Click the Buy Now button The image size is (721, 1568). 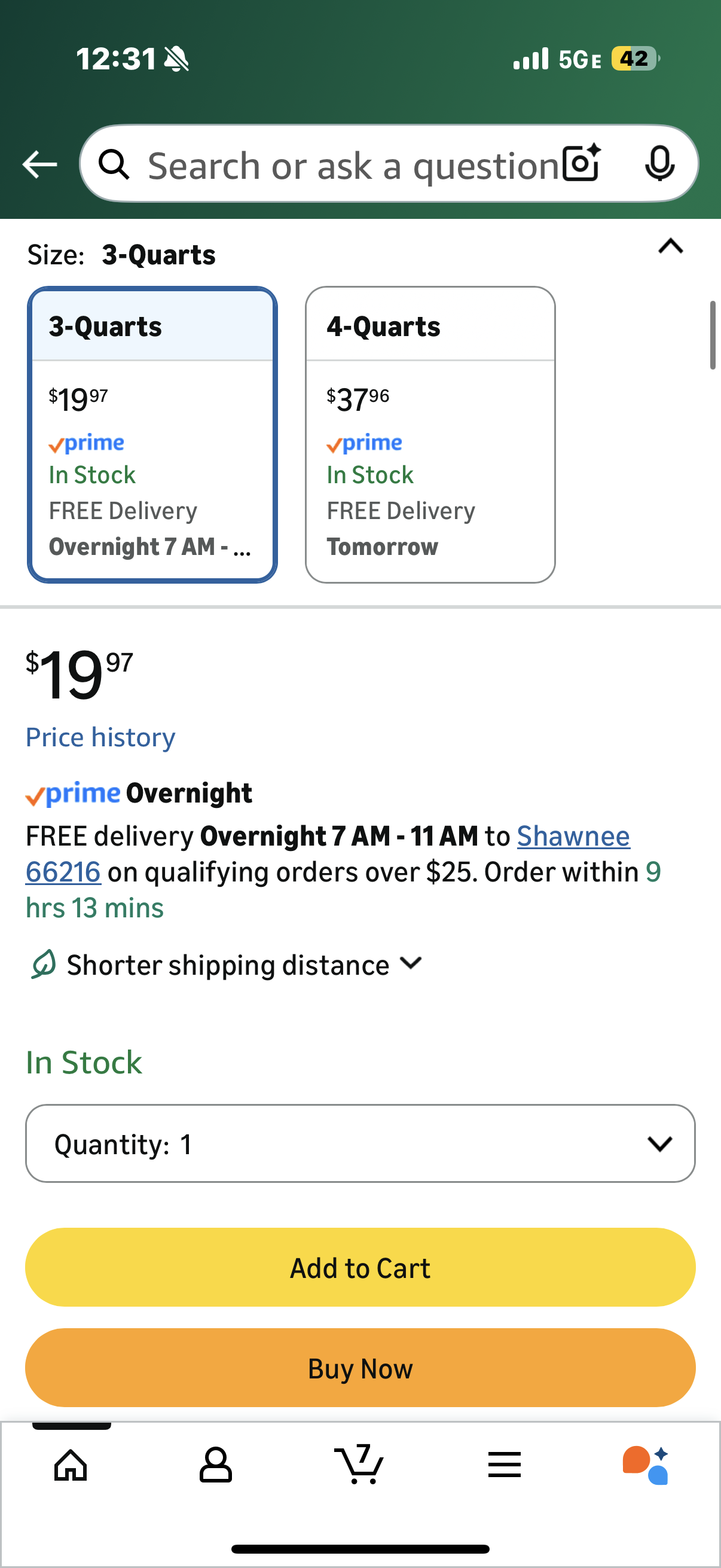[360, 1367]
